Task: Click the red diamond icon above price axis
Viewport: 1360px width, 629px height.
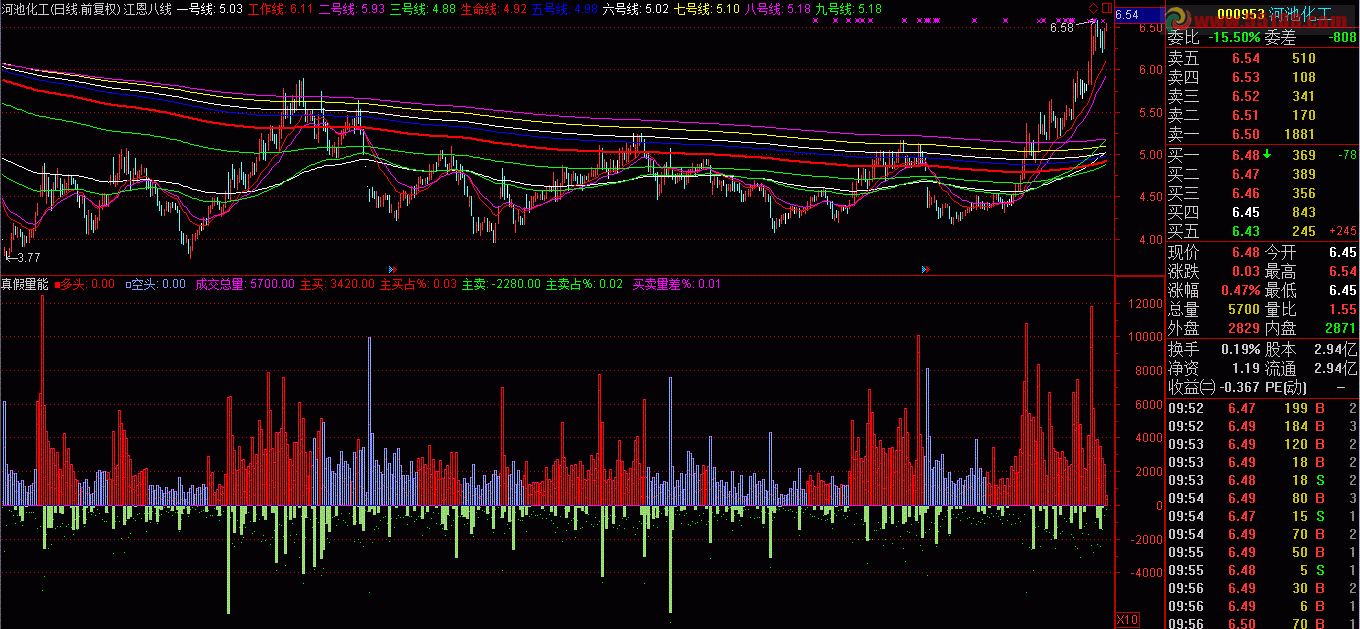Action: coord(1093,8)
